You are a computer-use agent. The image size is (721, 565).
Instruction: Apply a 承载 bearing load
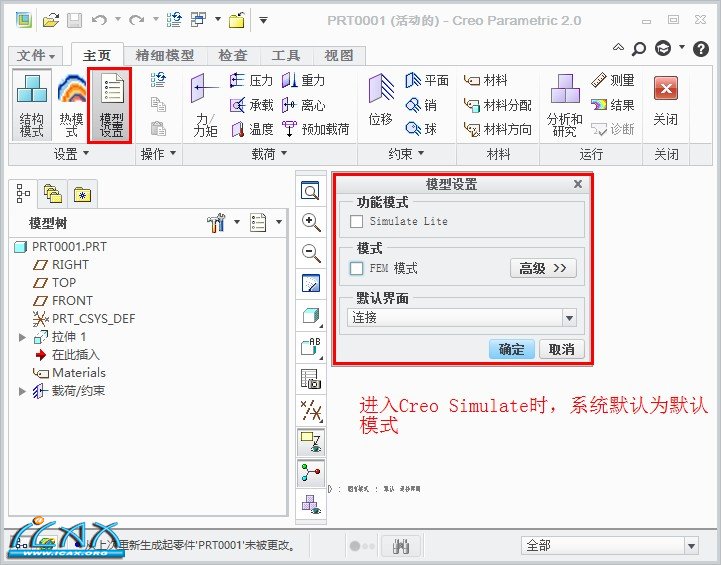click(x=251, y=105)
